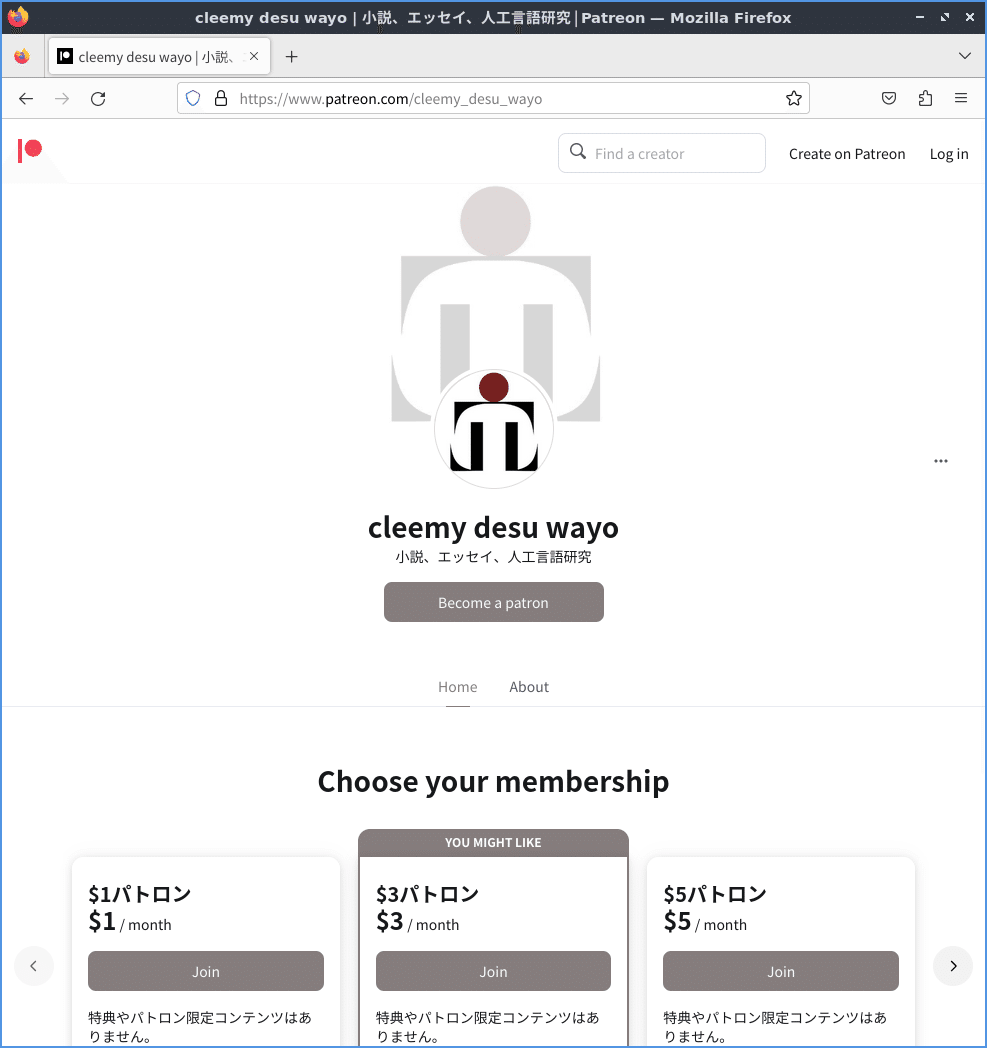Bookmark this page with the star icon
Viewport: 987px width, 1048px height.
click(793, 99)
